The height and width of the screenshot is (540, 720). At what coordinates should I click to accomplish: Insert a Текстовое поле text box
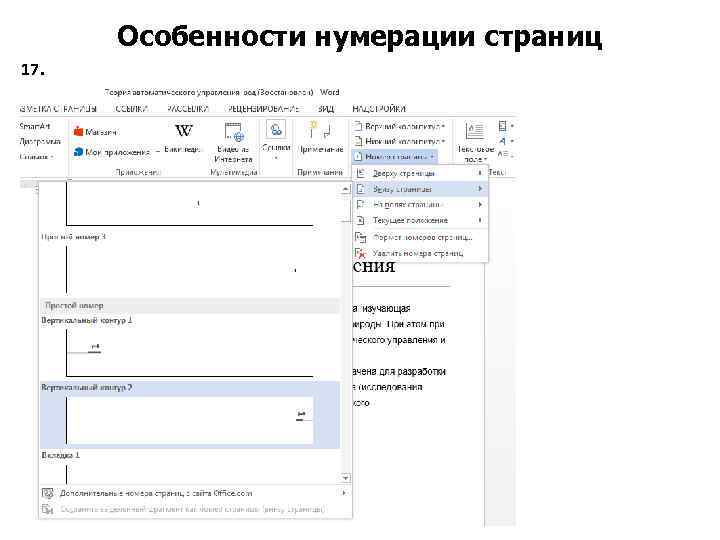click(475, 141)
